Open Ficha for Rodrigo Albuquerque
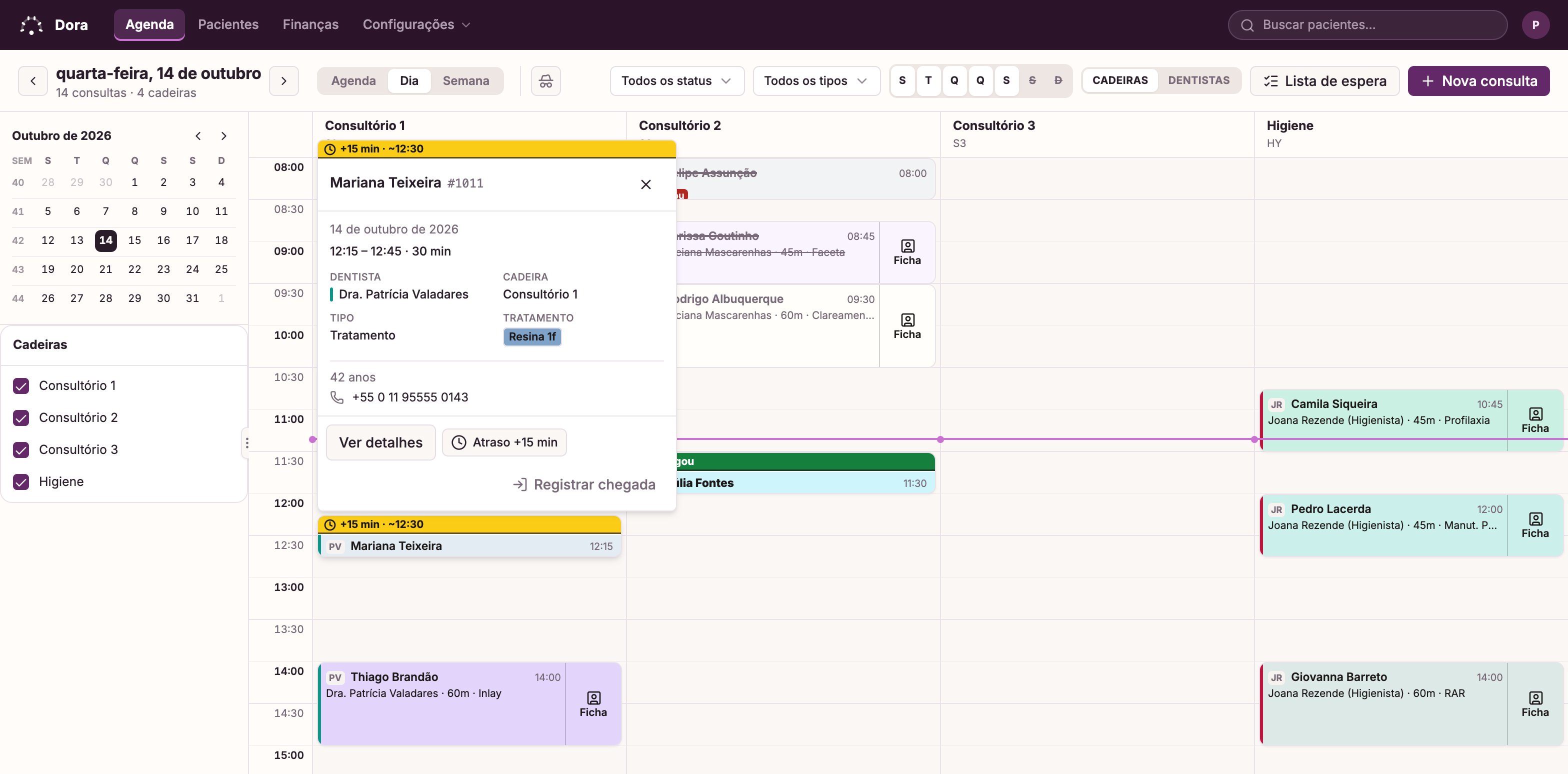1568x774 pixels. tap(907, 326)
